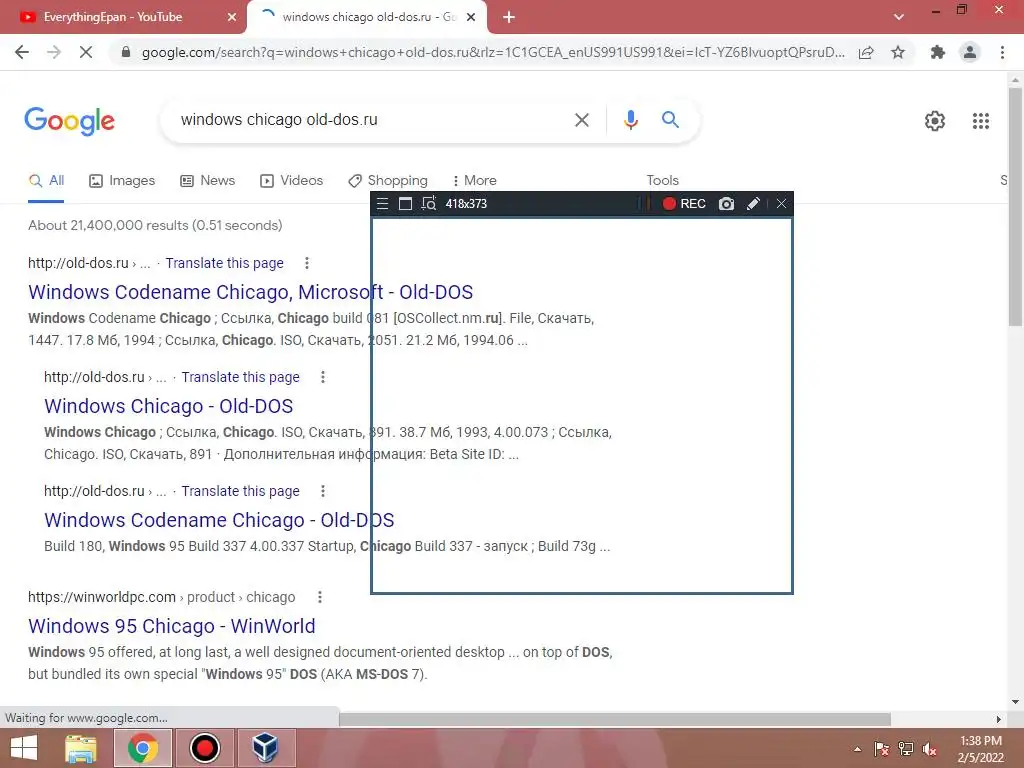Image resolution: width=1024 pixels, height=768 pixels.
Task: Open options for Windows Chicago - Old-DOS result
Action: pos(323,377)
